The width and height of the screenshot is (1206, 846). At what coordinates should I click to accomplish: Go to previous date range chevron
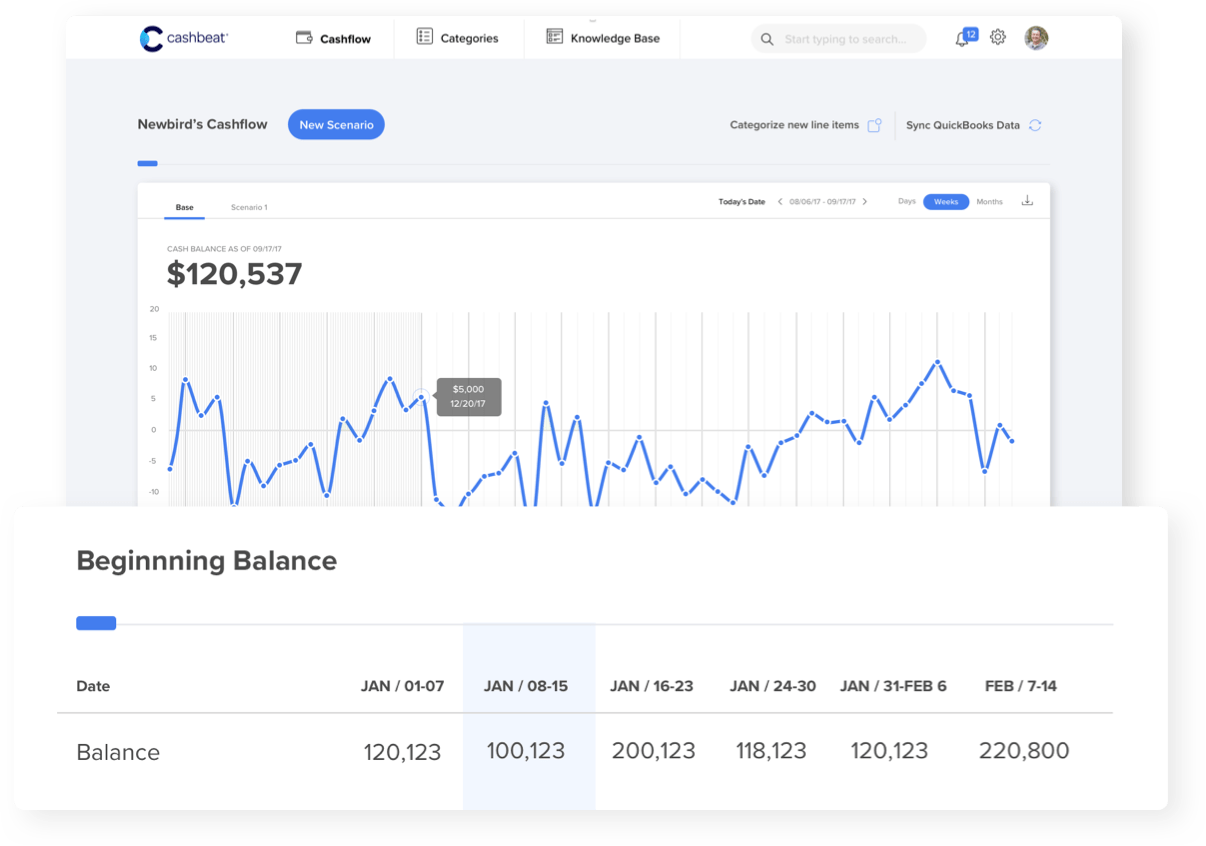pyautogui.click(x=780, y=202)
